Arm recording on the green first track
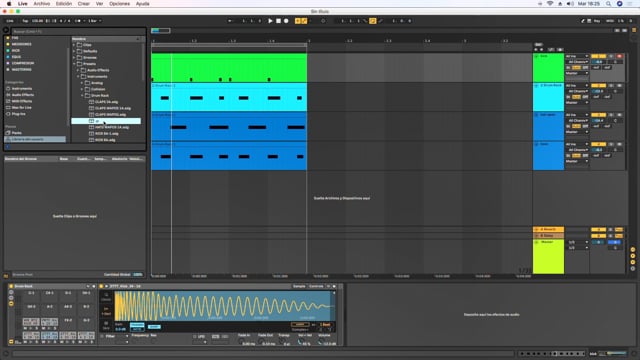640x360 pixels. [619, 56]
